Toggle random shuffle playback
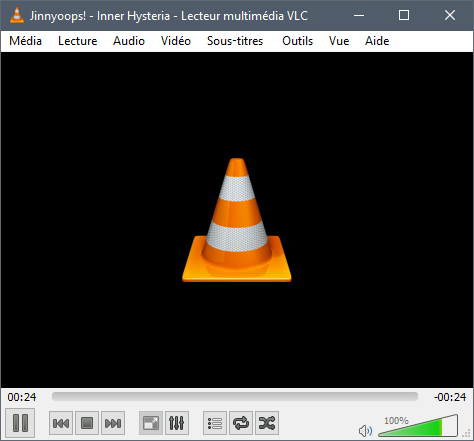 tap(267, 423)
